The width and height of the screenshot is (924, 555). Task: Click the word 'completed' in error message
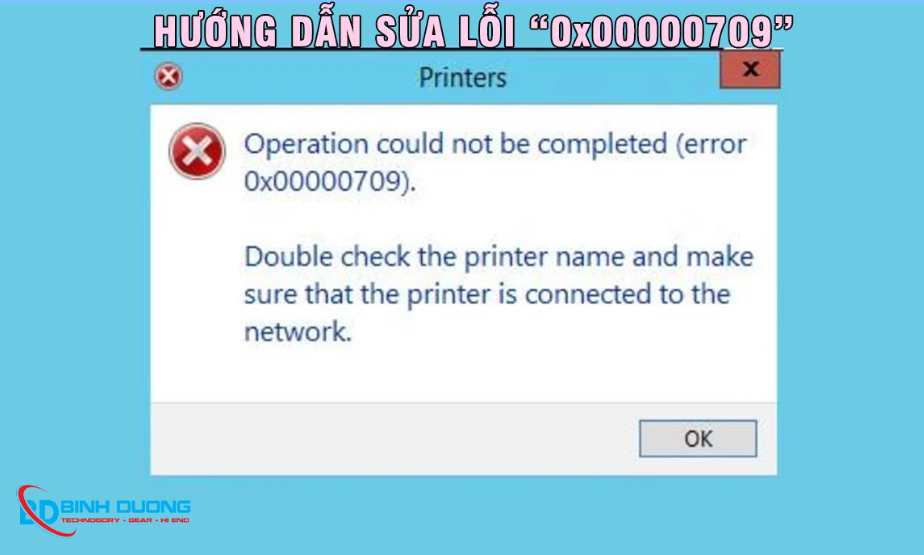pos(602,144)
